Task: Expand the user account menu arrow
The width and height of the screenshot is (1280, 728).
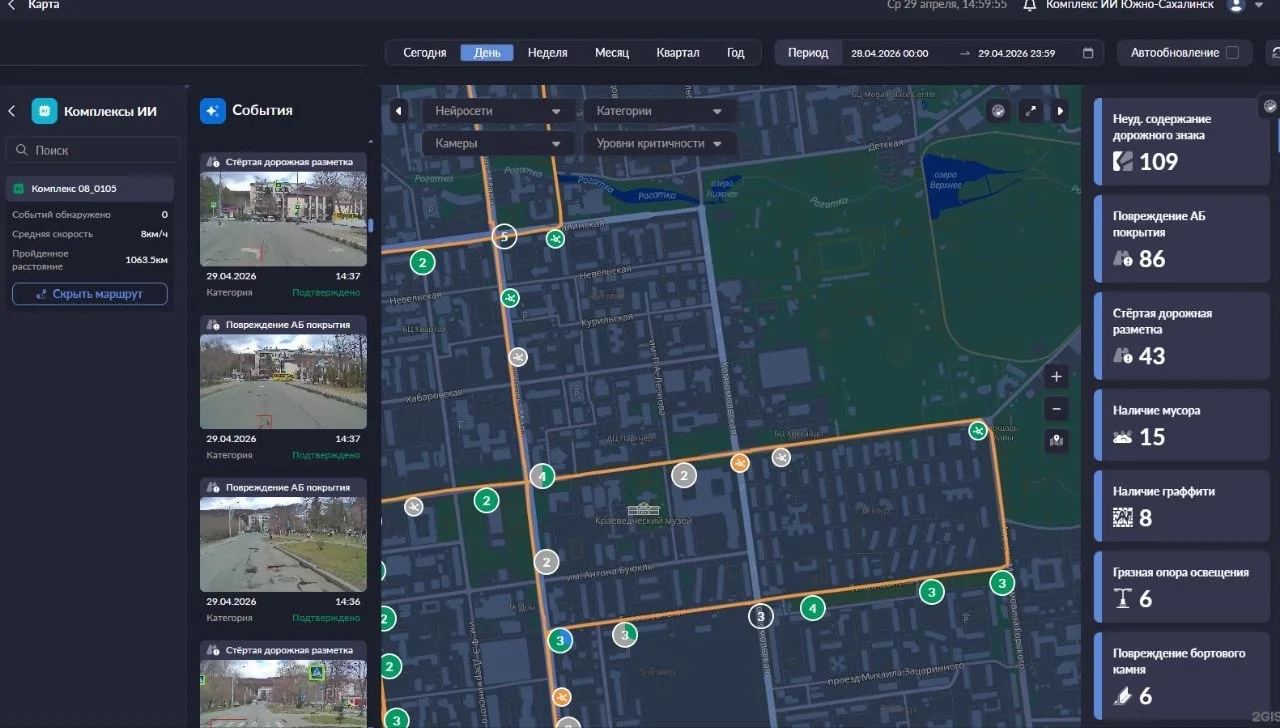Action: point(1259,5)
